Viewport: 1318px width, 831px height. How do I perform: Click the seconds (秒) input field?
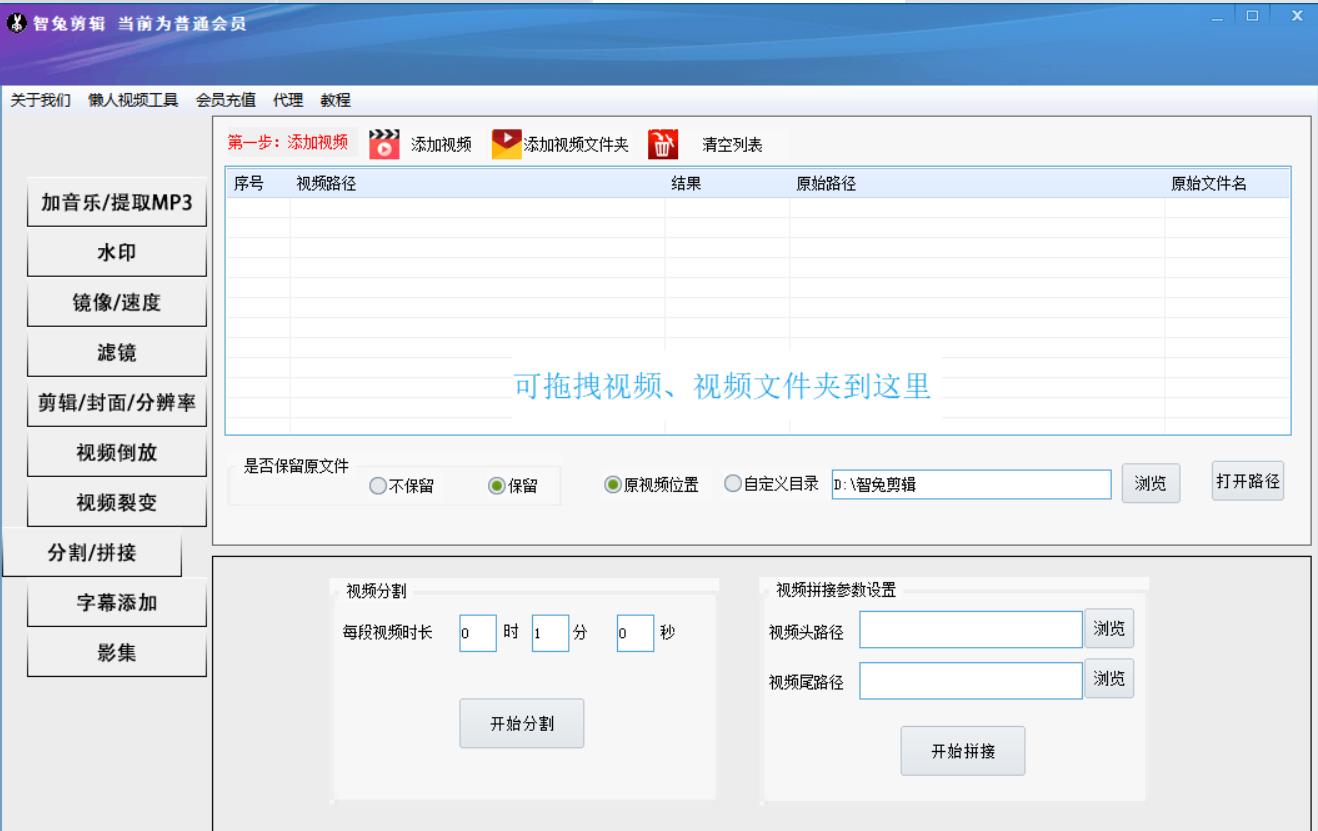coord(635,633)
